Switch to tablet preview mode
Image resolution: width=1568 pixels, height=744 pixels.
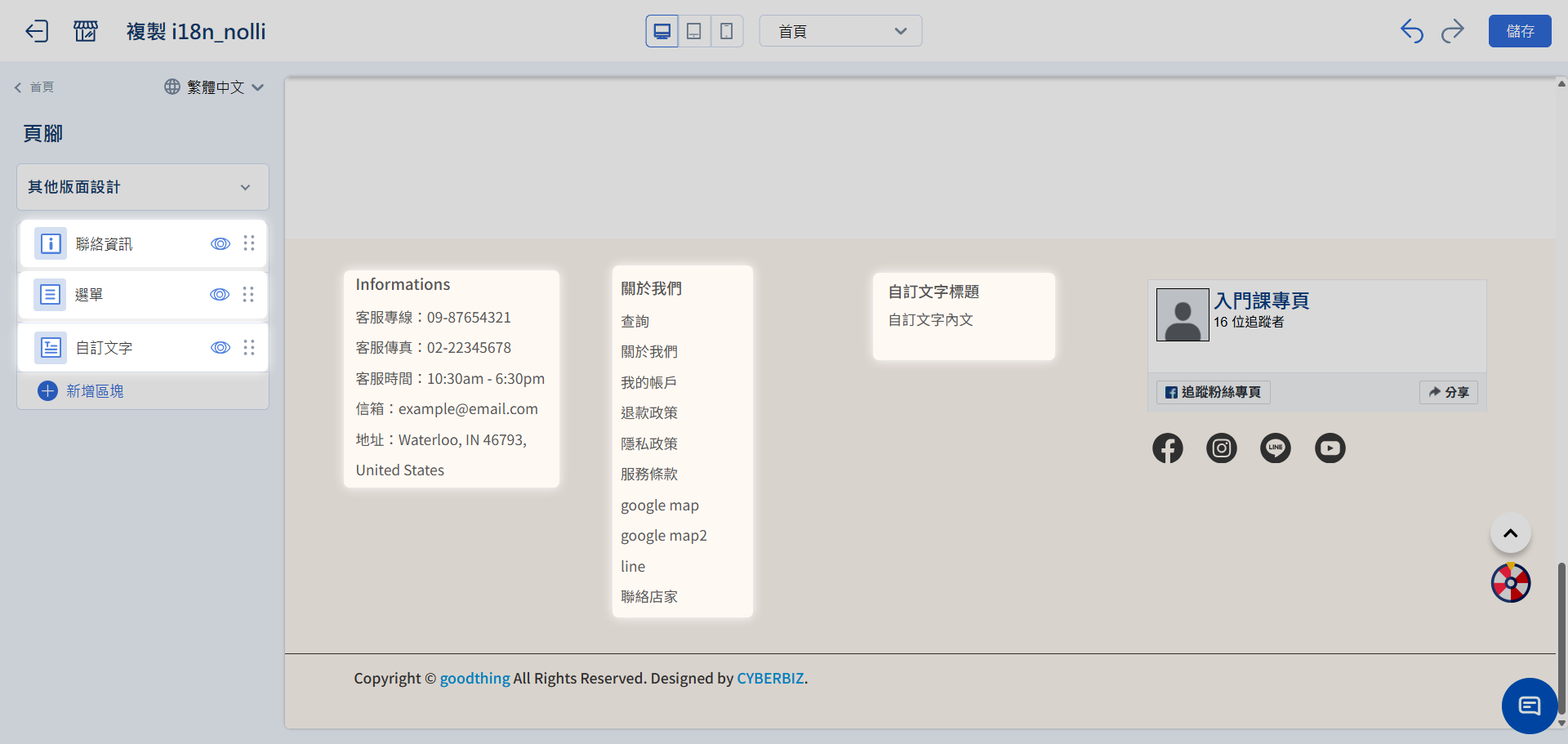(694, 31)
